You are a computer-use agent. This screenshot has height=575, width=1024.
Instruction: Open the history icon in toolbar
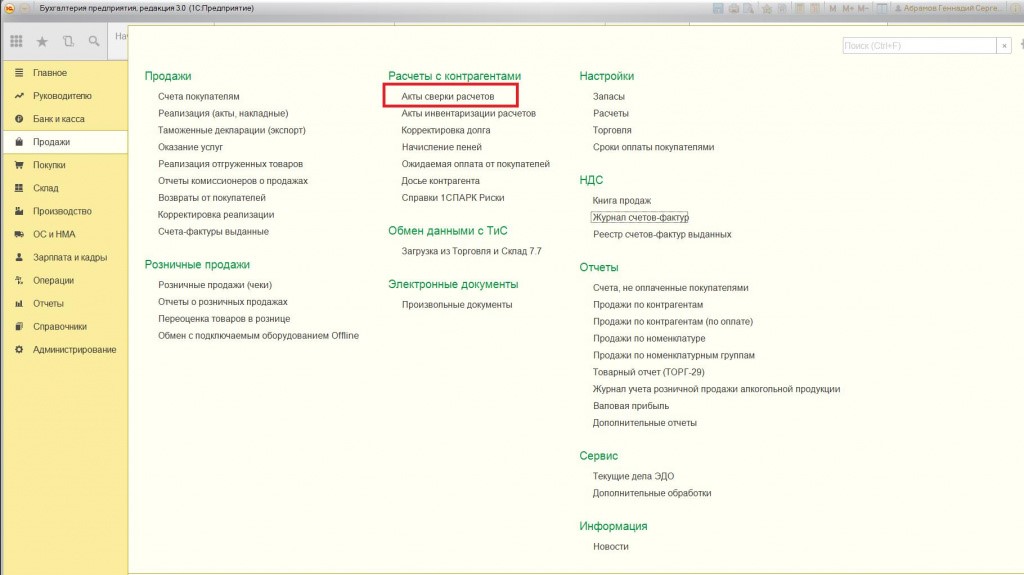pos(68,41)
